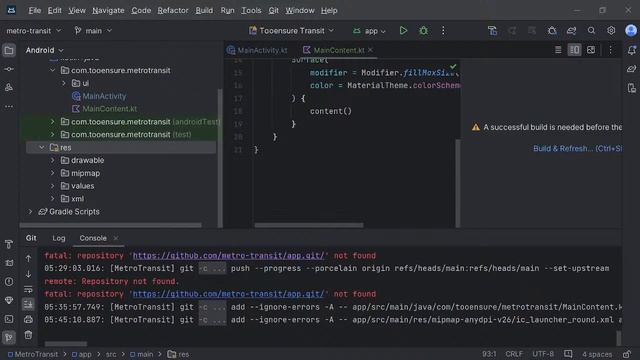Clear console with trash icon
This screenshot has height=360, width=640.
coord(28,335)
